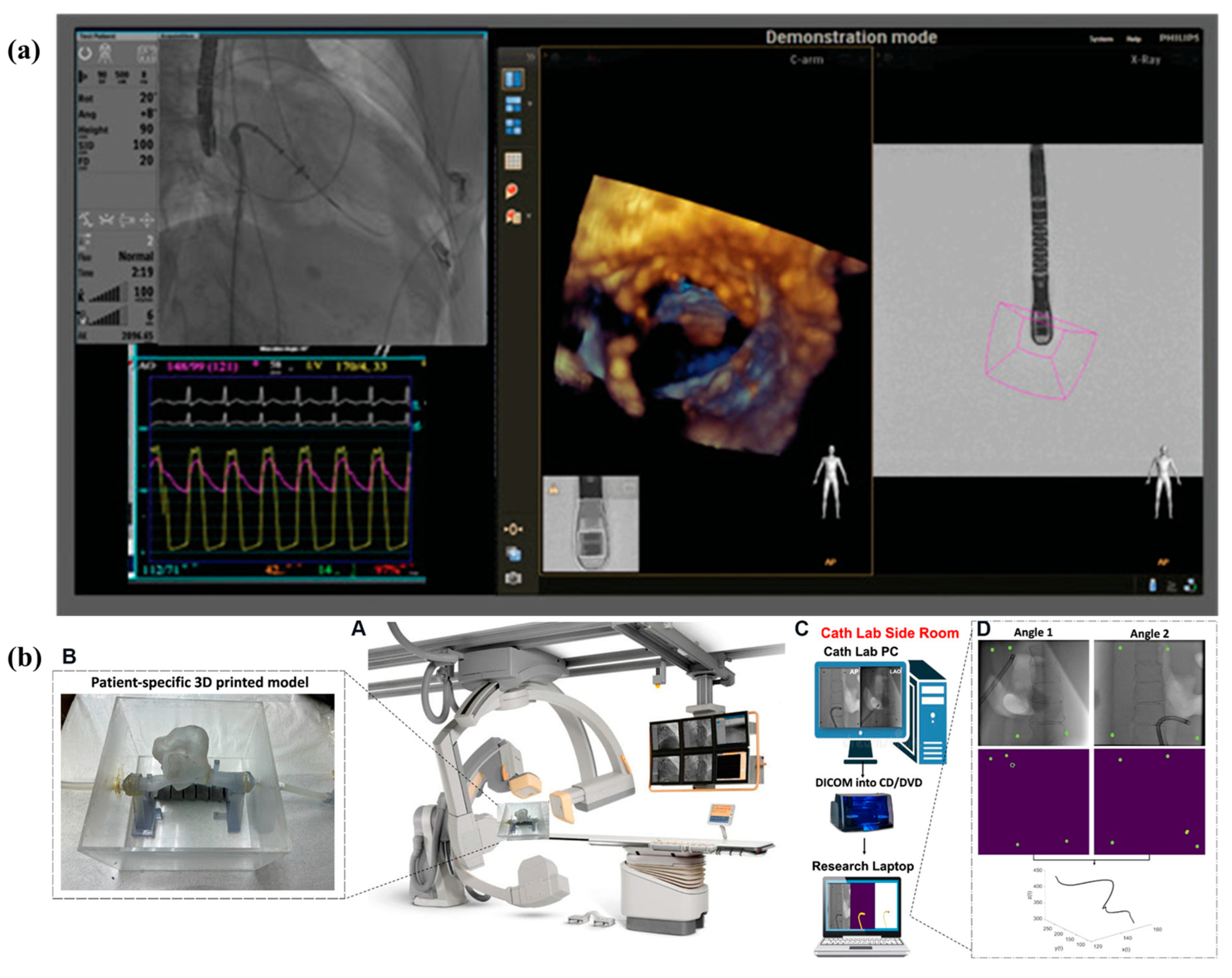Open the System menu
This screenshot has height=978, width=1232.
pos(1101,39)
